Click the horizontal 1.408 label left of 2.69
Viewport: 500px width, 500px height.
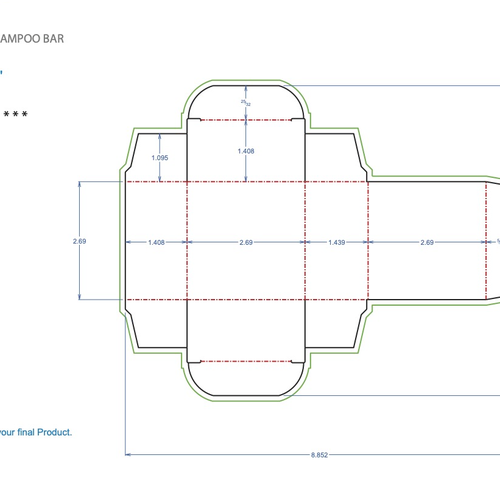(156, 242)
